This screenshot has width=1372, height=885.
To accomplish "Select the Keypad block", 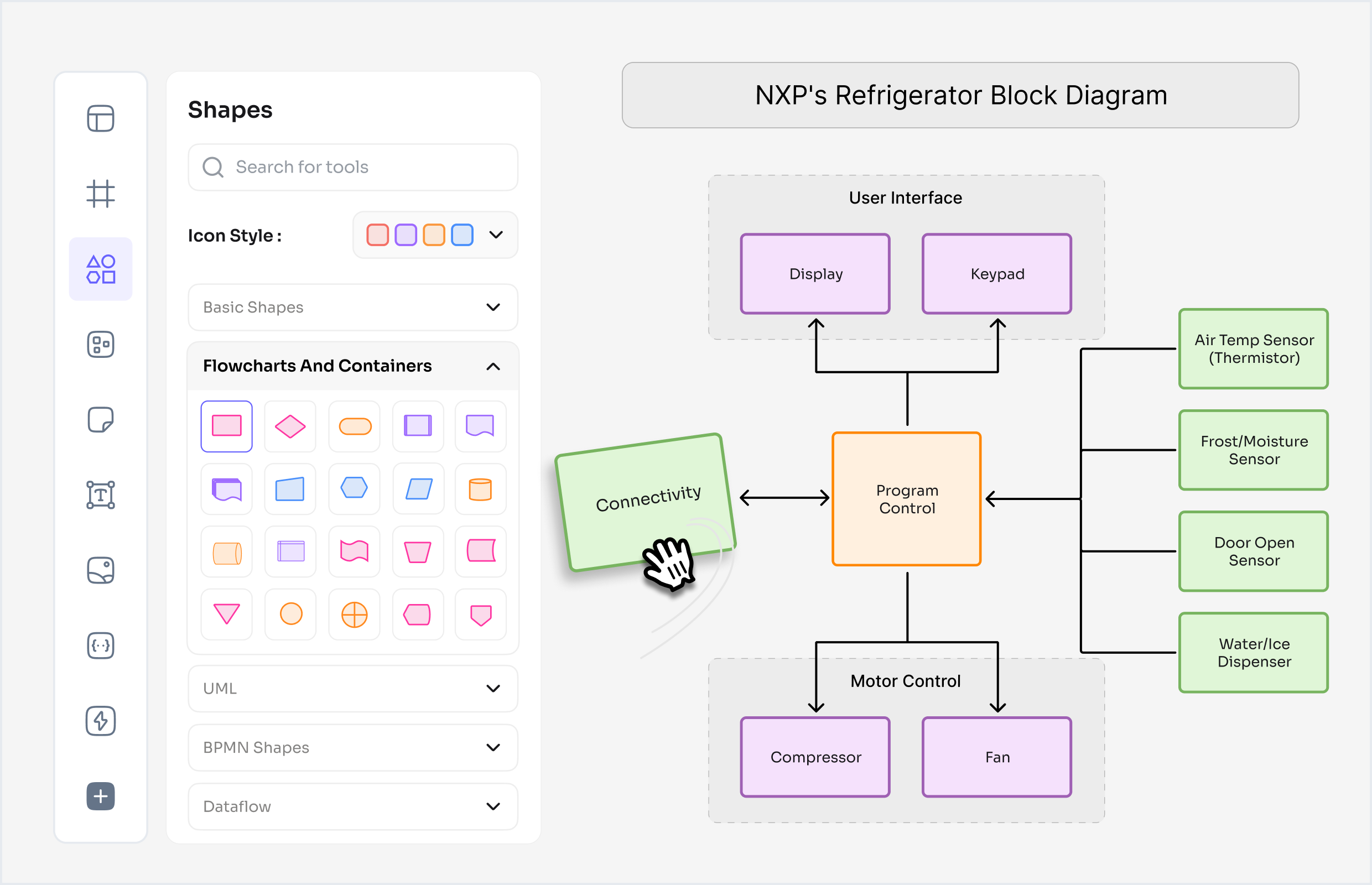I will click(x=997, y=274).
